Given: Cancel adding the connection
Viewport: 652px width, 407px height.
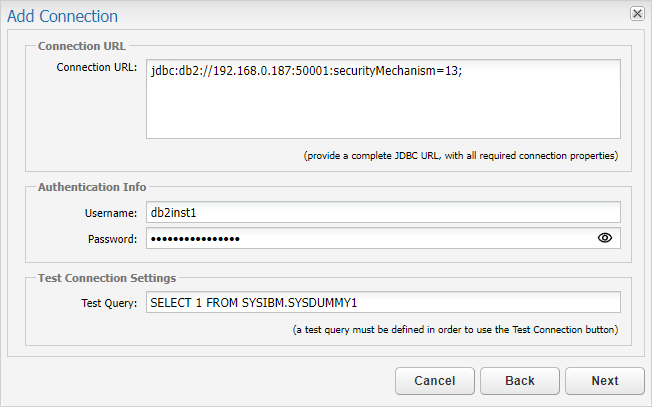Looking at the screenshot, I should pyautogui.click(x=435, y=381).
